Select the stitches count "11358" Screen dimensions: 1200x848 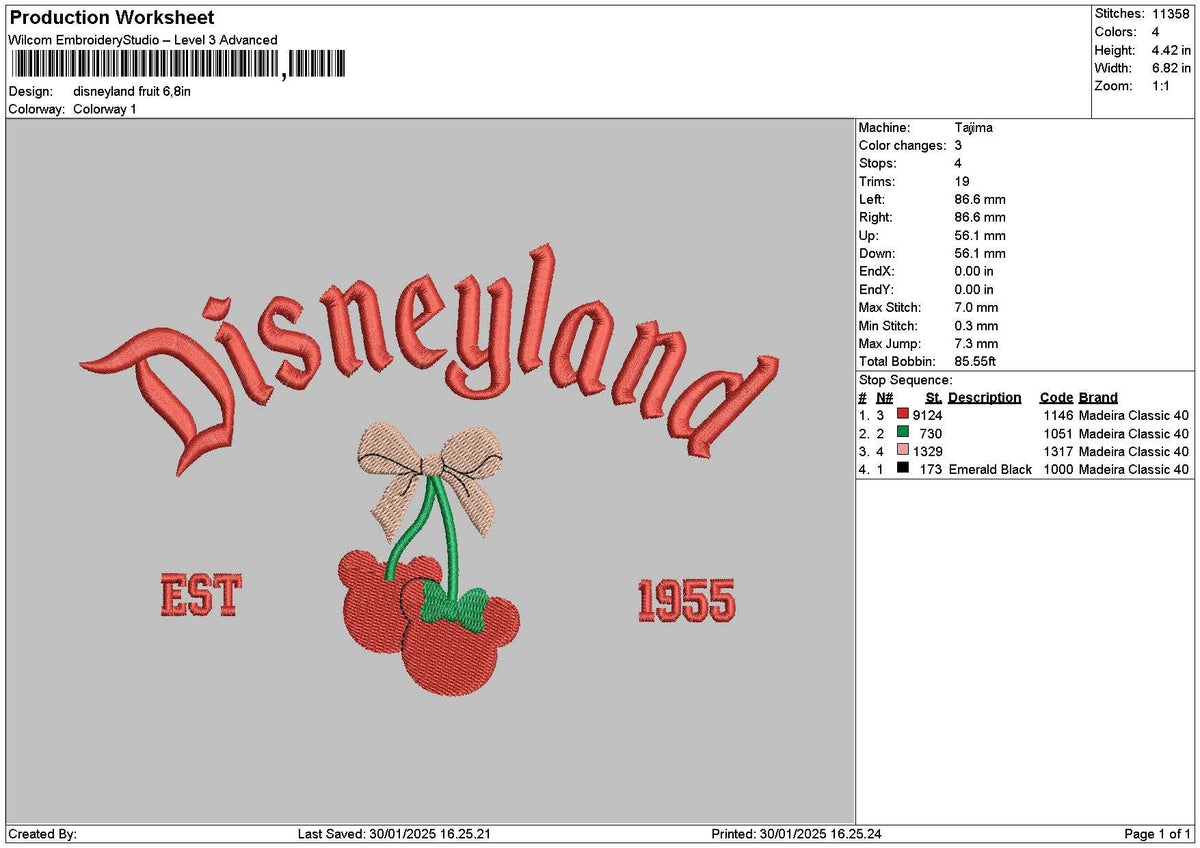pyautogui.click(x=1172, y=14)
